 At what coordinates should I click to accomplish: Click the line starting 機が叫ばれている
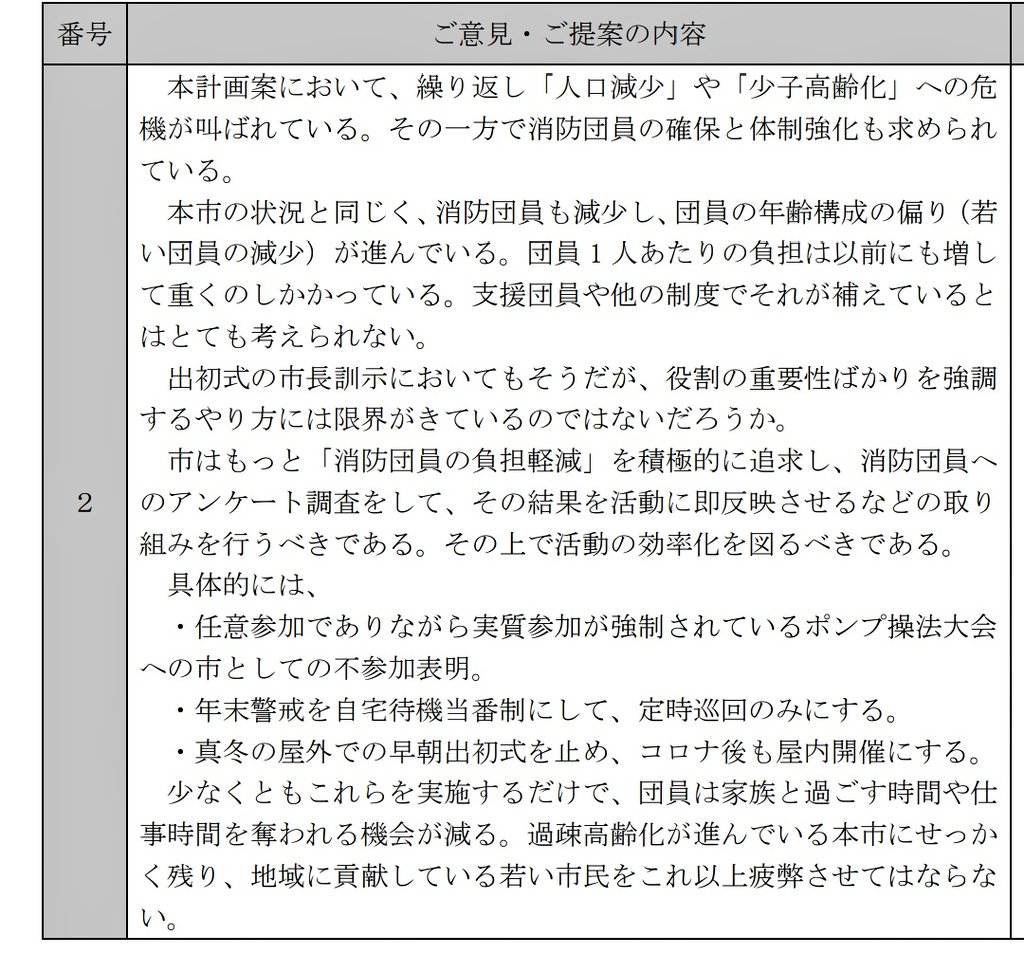click(568, 129)
